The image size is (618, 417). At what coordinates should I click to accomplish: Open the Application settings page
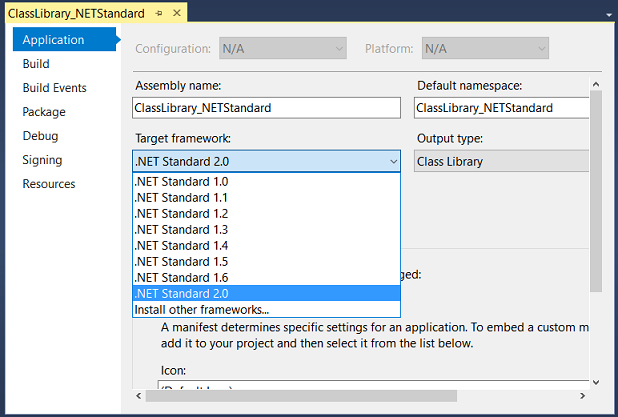[64, 39]
